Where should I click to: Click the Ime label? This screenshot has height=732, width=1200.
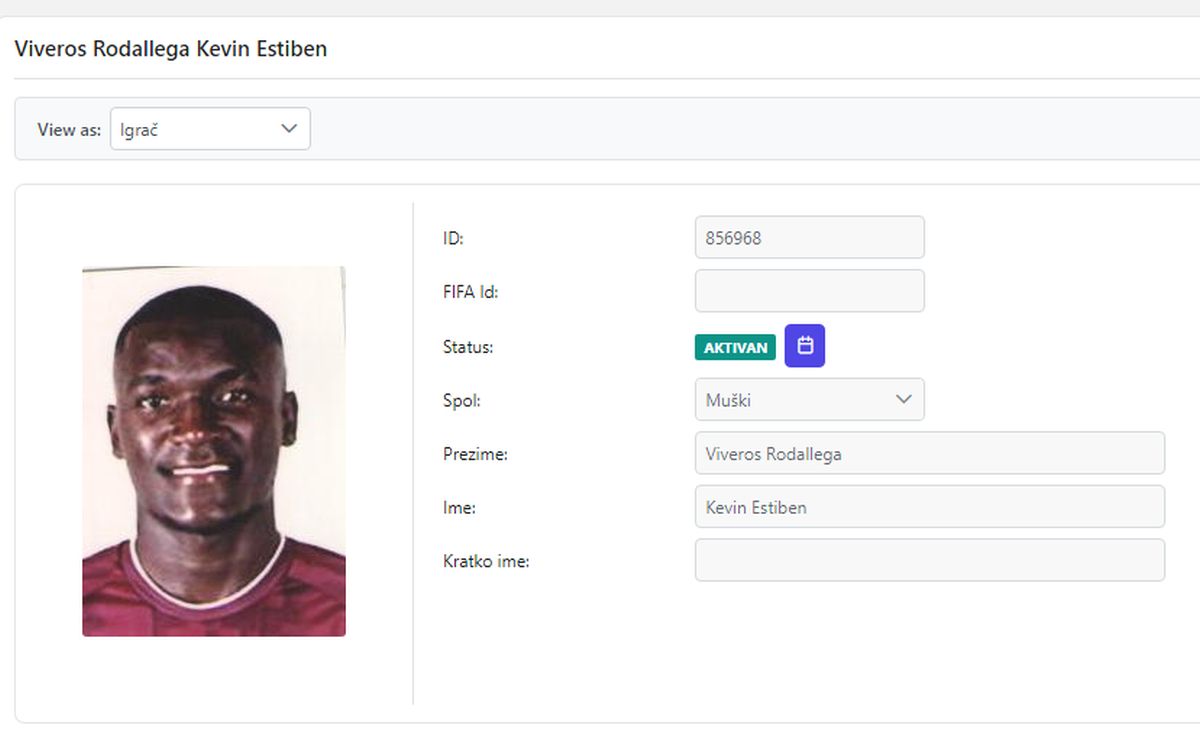point(459,508)
